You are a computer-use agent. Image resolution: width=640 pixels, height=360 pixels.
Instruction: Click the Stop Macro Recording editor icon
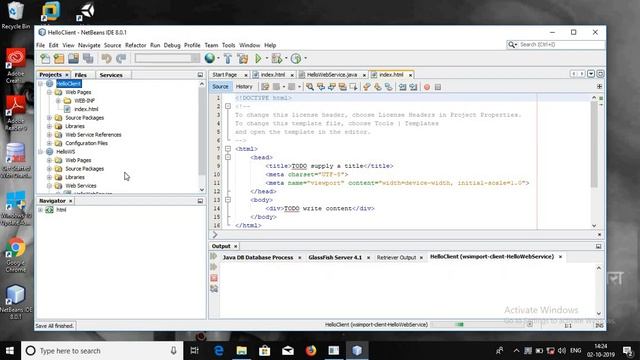pos(438,87)
